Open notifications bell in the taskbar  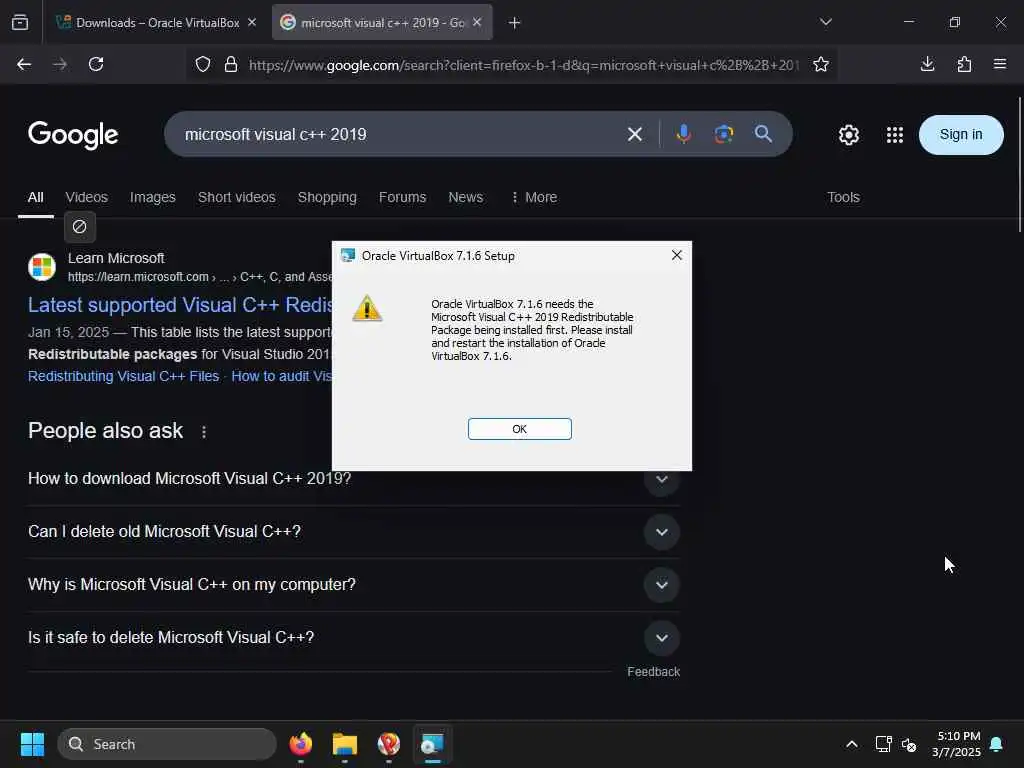(996, 744)
